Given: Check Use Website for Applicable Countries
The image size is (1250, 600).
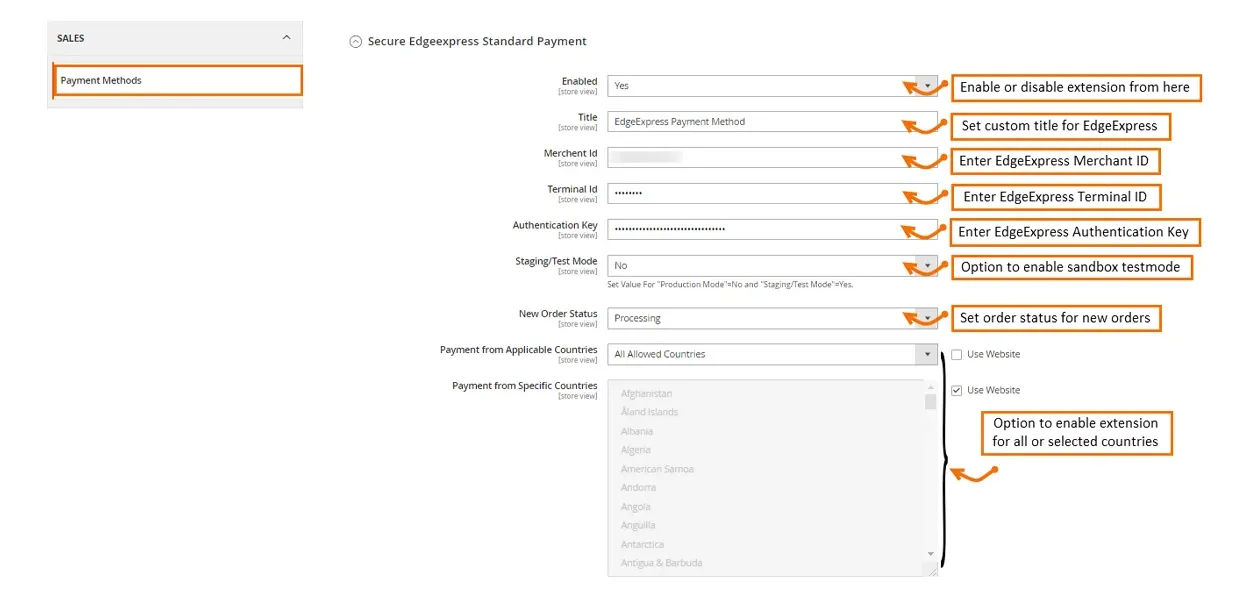Looking at the screenshot, I should pyautogui.click(x=956, y=354).
